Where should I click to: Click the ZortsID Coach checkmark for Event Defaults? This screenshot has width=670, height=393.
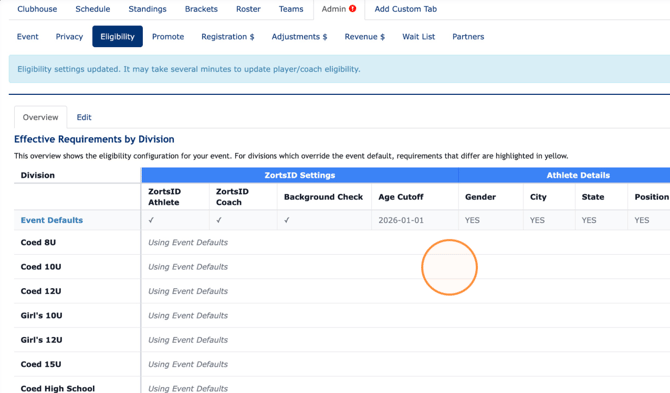[219, 220]
